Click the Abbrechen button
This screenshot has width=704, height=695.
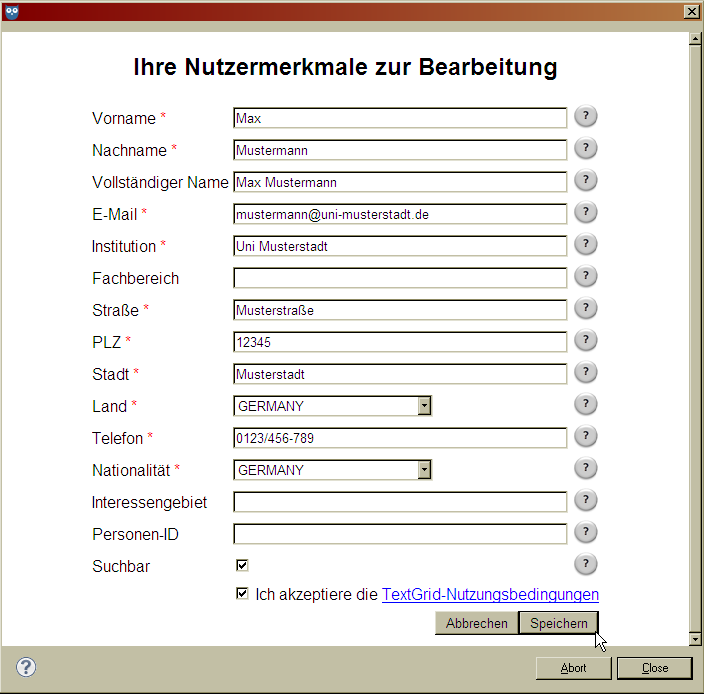(476, 623)
